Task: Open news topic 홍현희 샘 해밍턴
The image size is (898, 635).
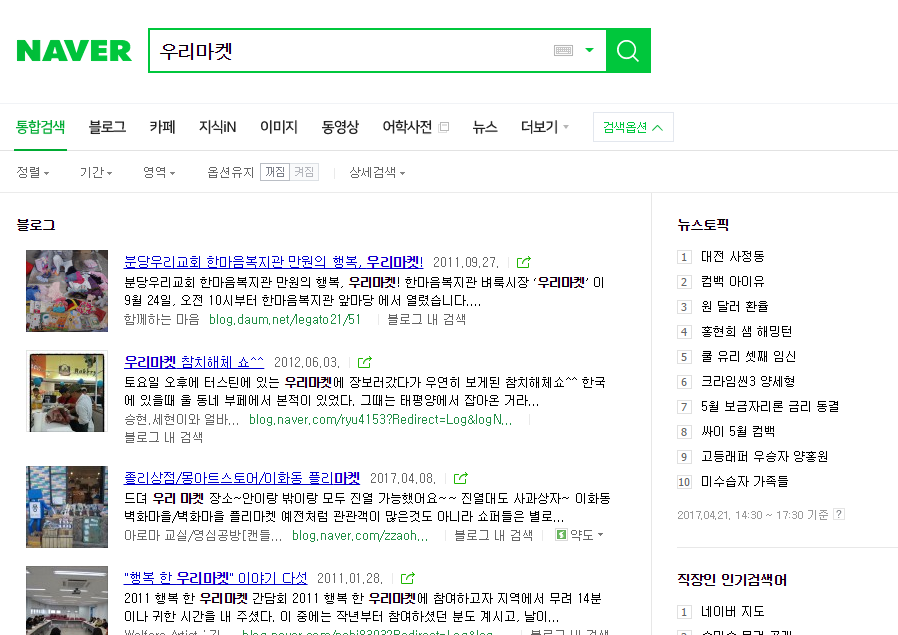Action: (747, 332)
